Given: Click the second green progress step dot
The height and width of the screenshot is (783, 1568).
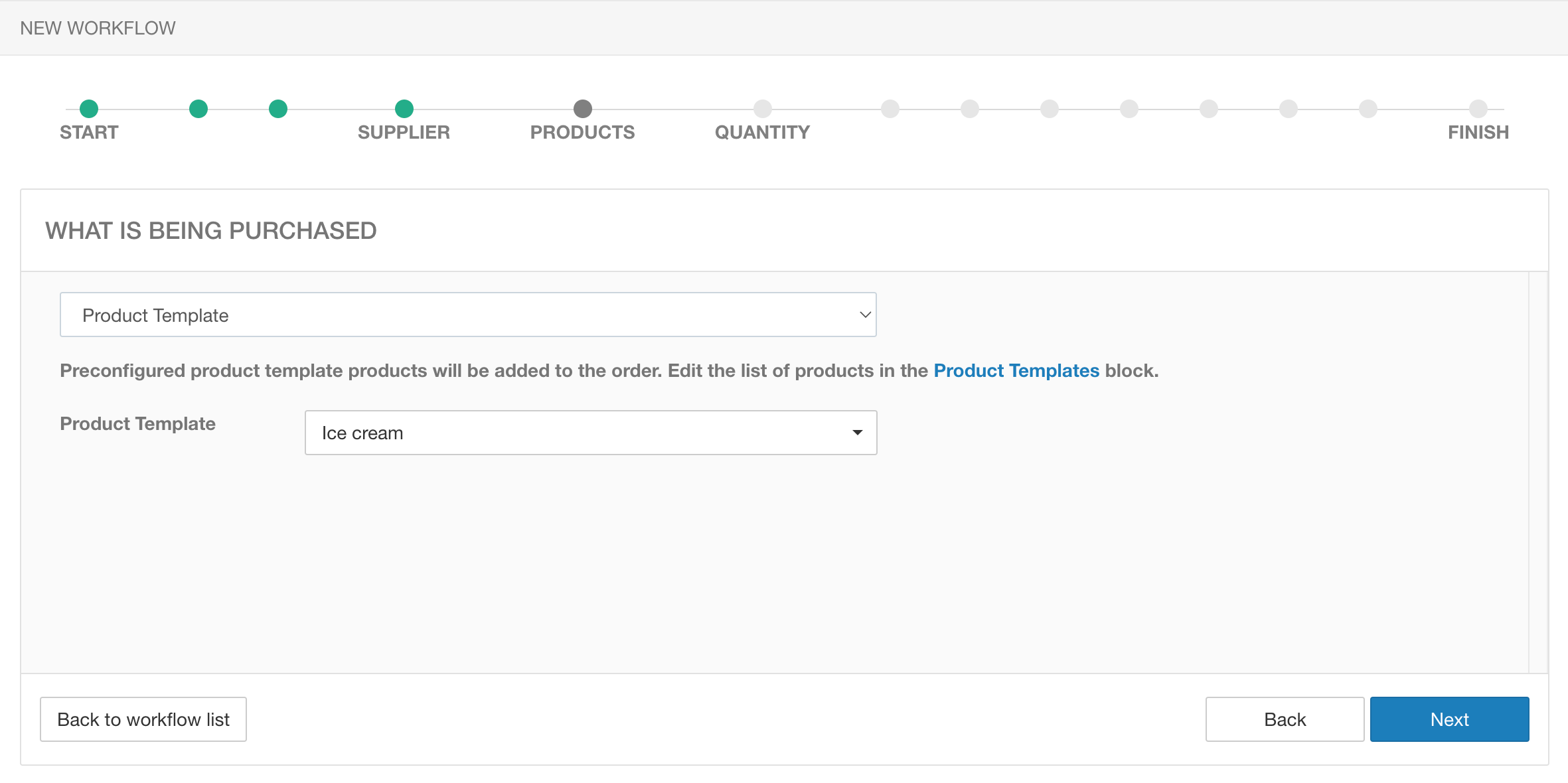Looking at the screenshot, I should (198, 109).
